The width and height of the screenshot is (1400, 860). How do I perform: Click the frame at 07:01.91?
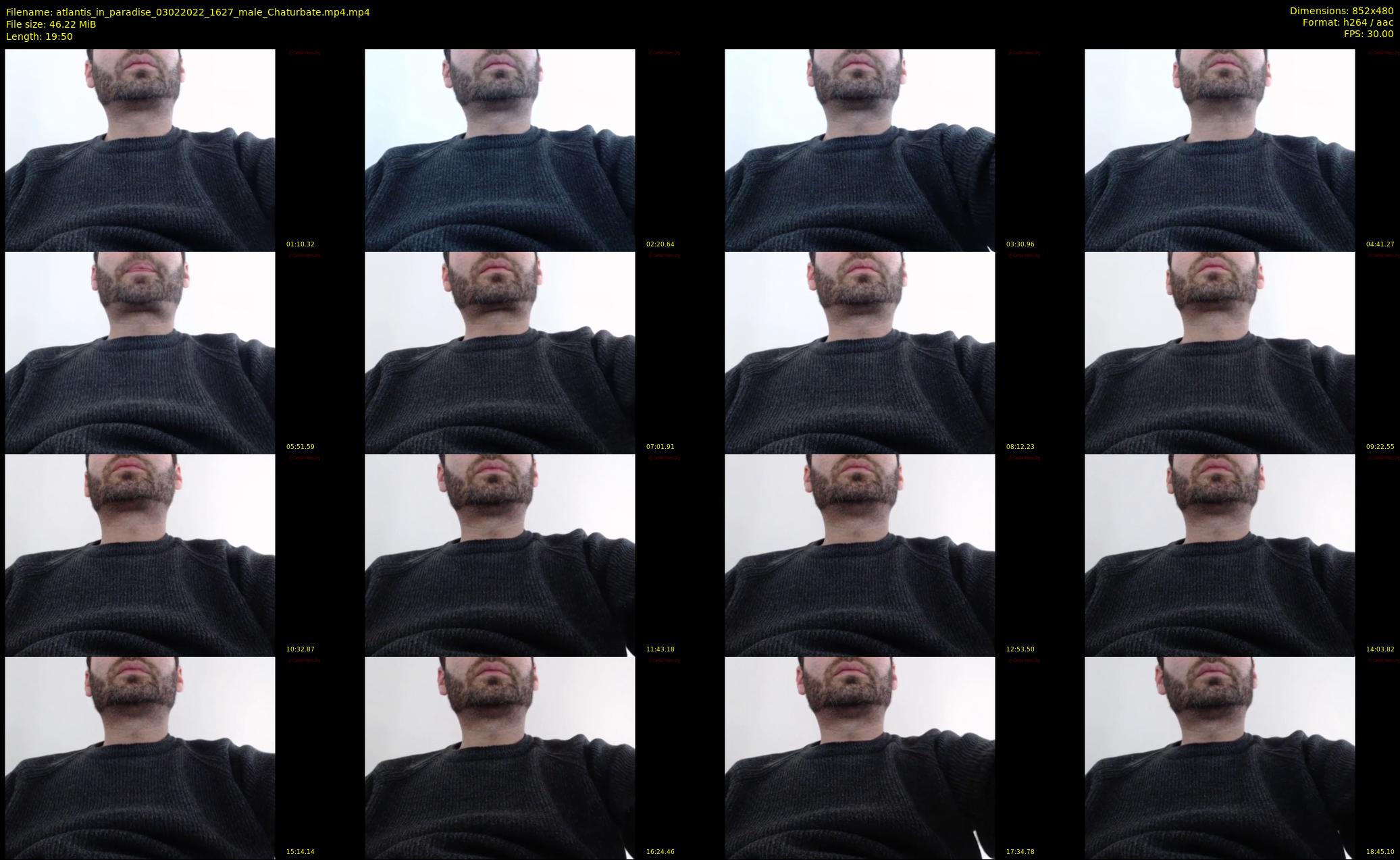(x=500, y=352)
